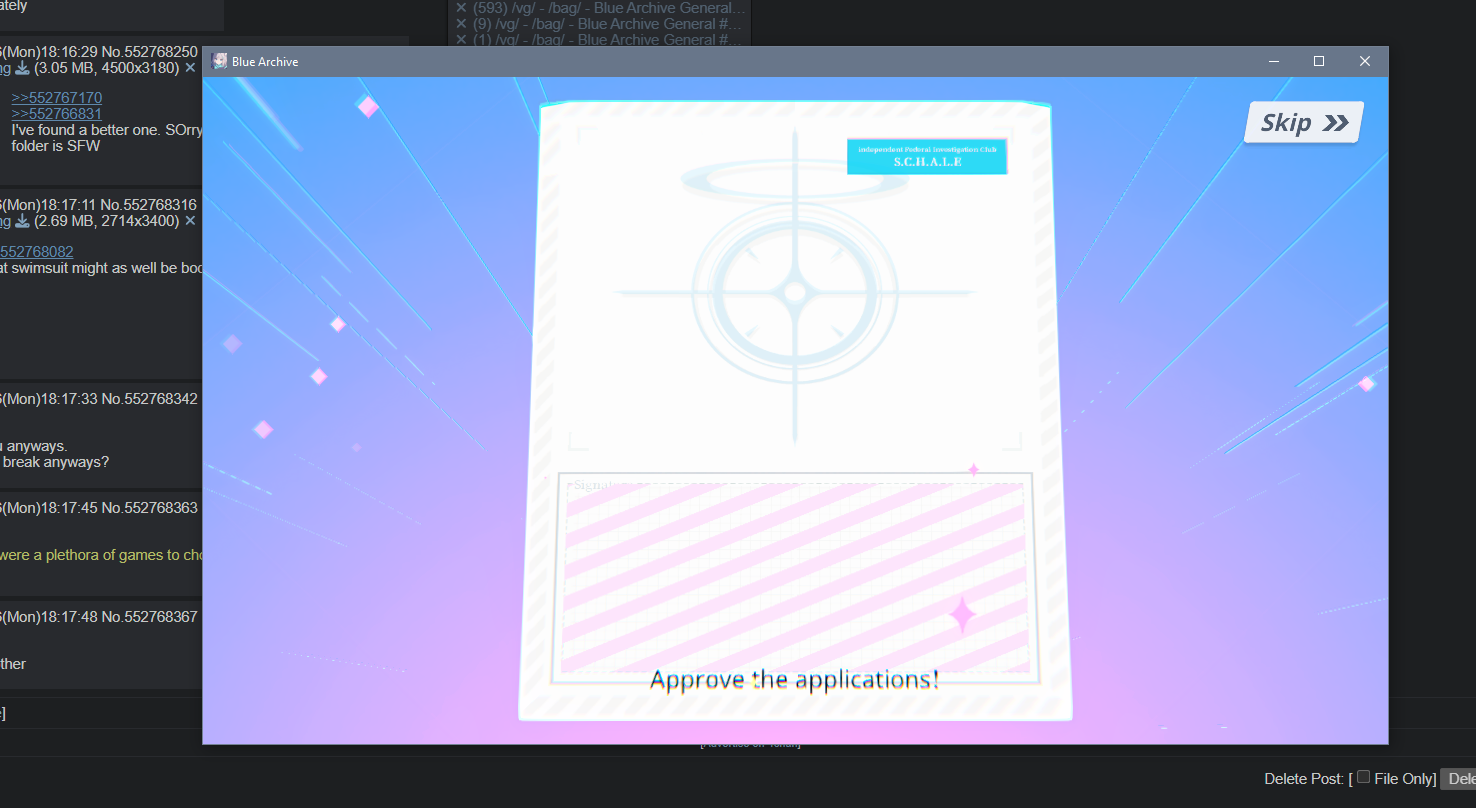Click post number No.552768367

point(149,617)
